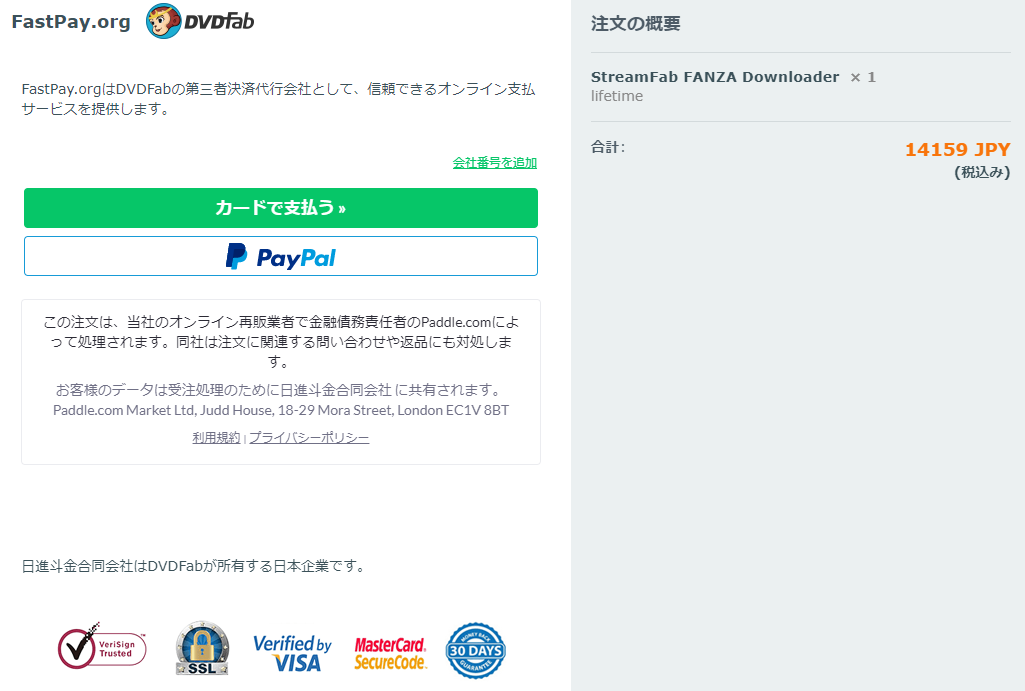Click the 30 Days money-back guarantee badge
Image resolution: width=1025 pixels, height=691 pixels.
point(476,650)
